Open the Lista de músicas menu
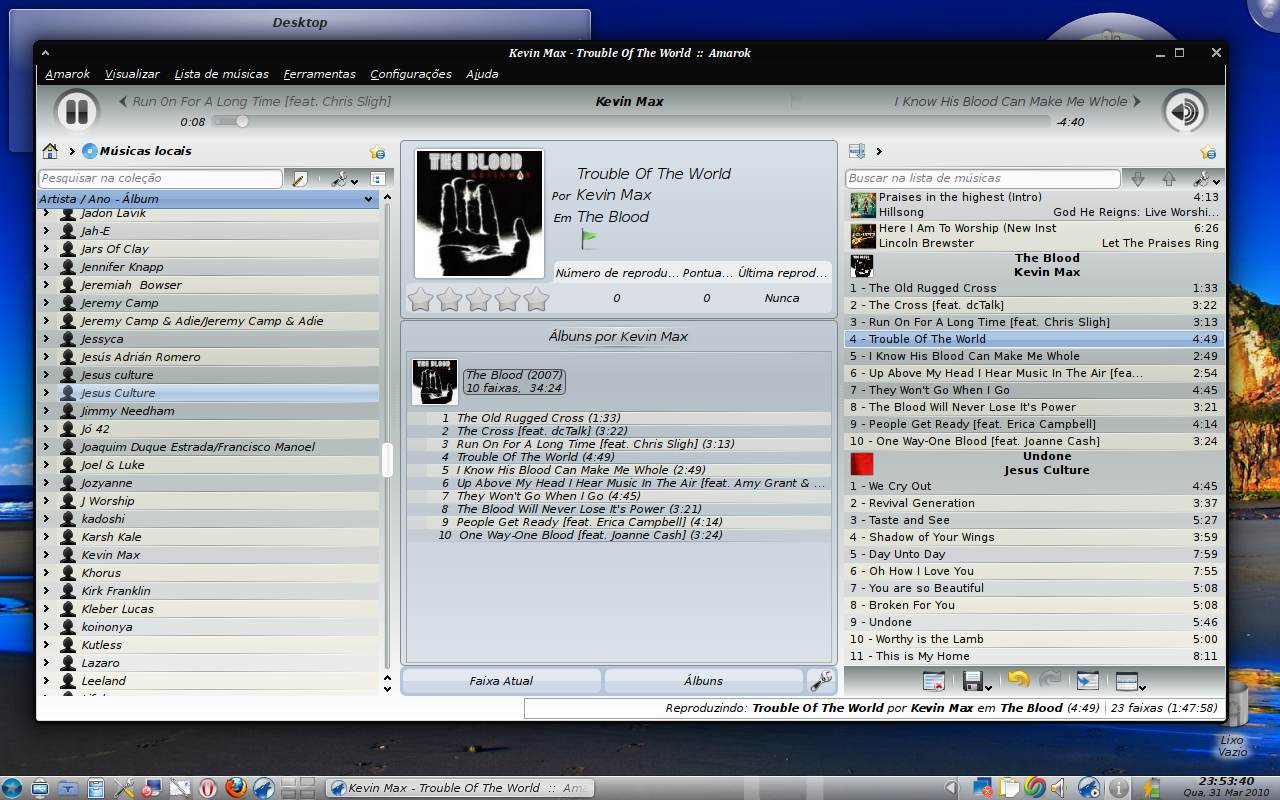This screenshot has height=800, width=1280. pyautogui.click(x=221, y=74)
